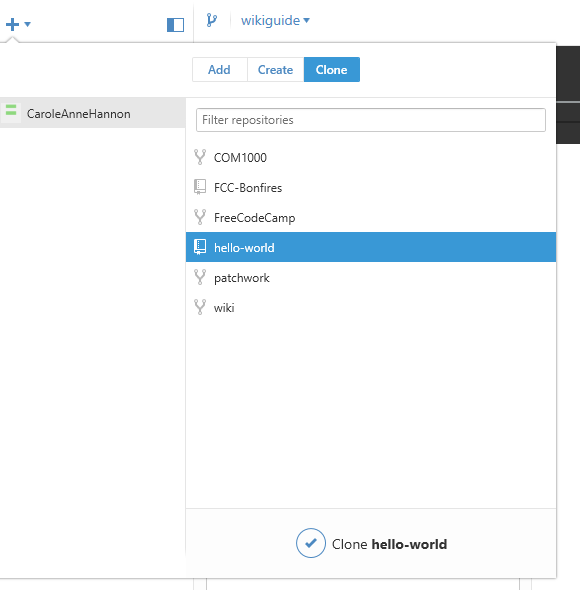Toggle the repository sidebar panel icon
Image resolution: width=580 pixels, height=590 pixels.
[x=175, y=25]
